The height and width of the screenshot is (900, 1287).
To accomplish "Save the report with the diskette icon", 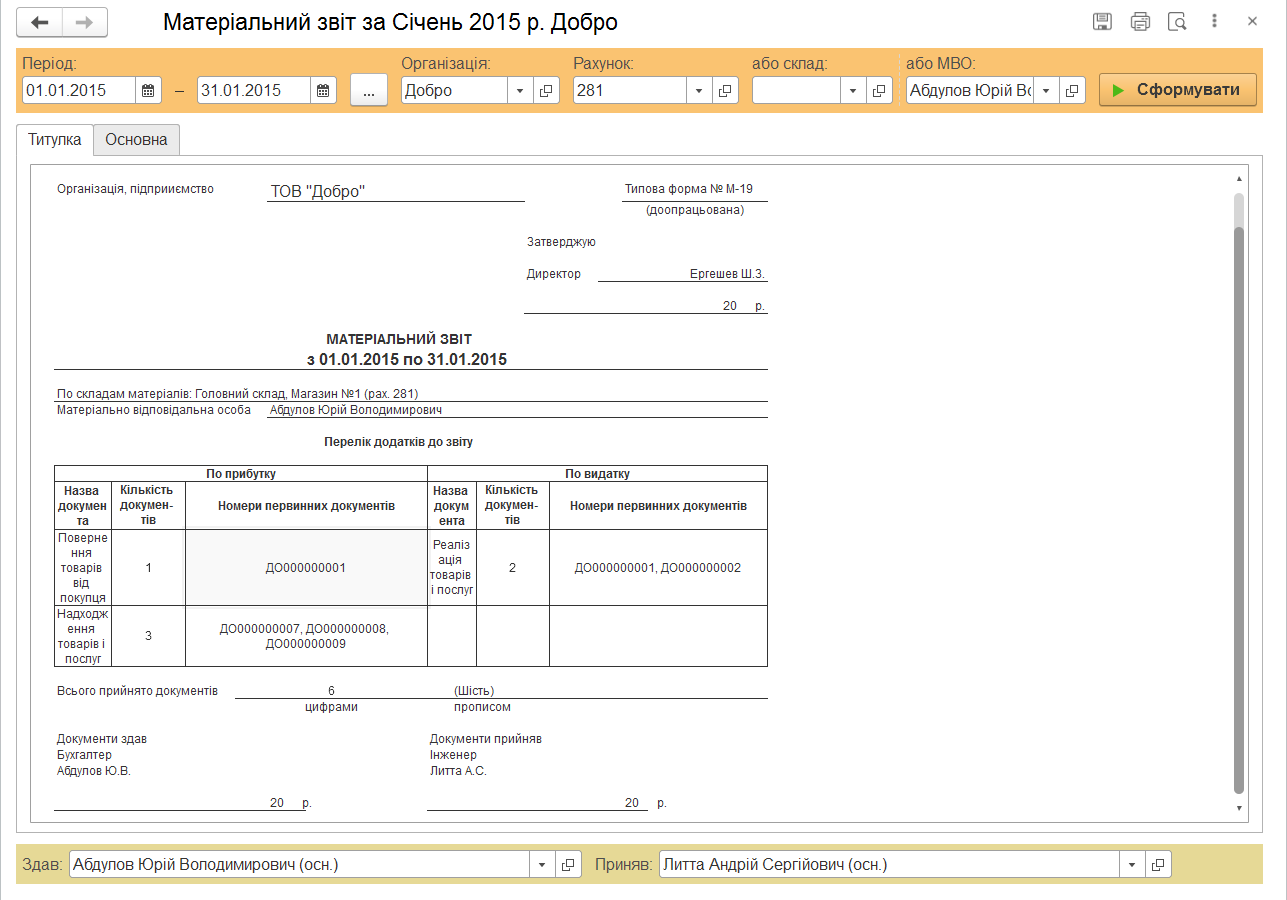I will click(1103, 21).
